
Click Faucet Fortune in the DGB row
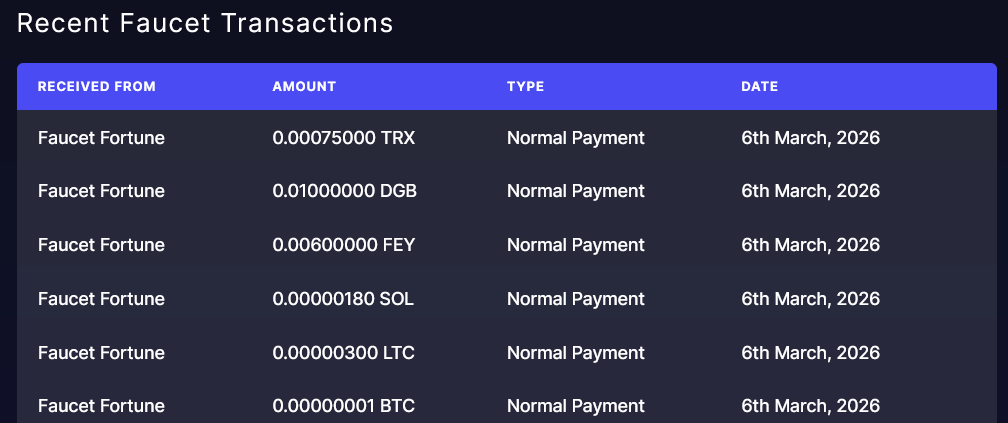101,191
